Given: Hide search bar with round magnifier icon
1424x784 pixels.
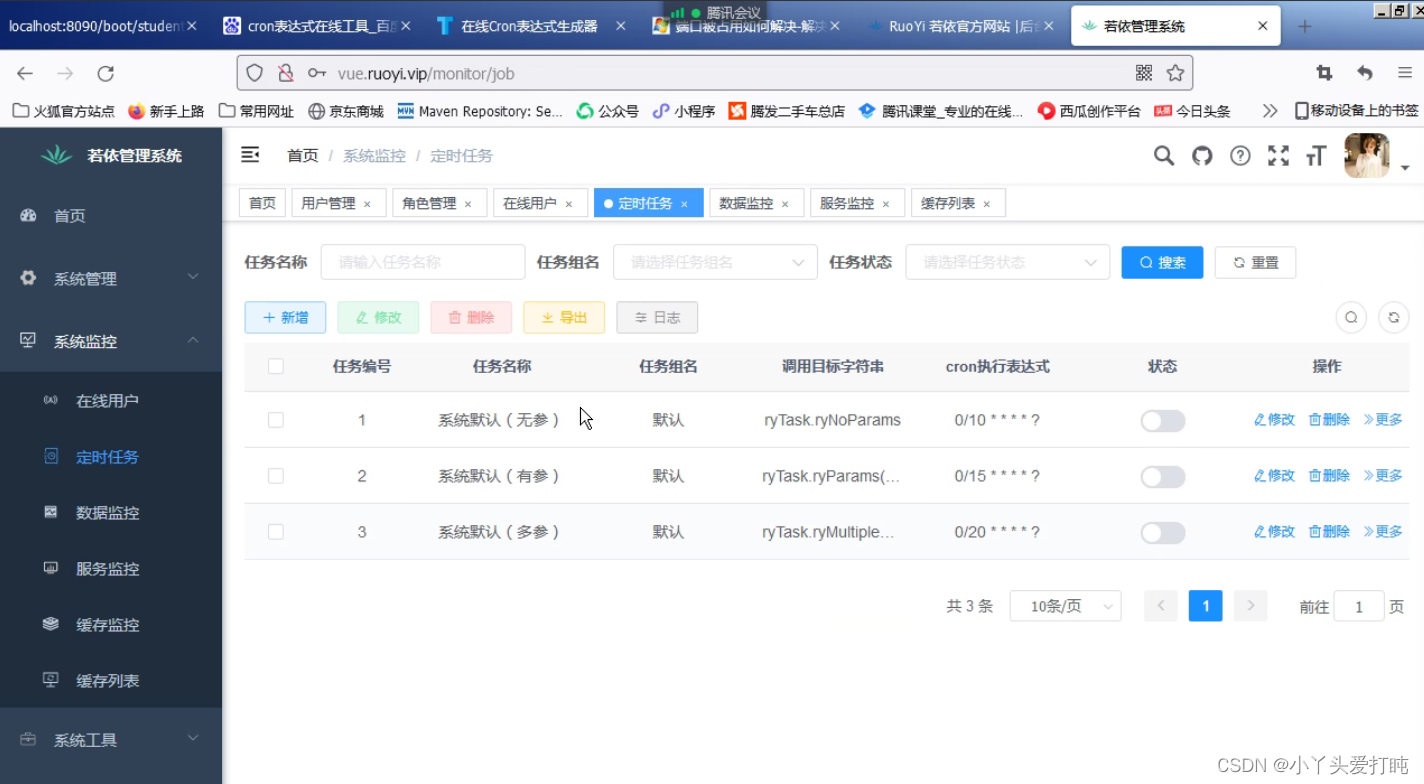Looking at the screenshot, I should click(x=1351, y=317).
